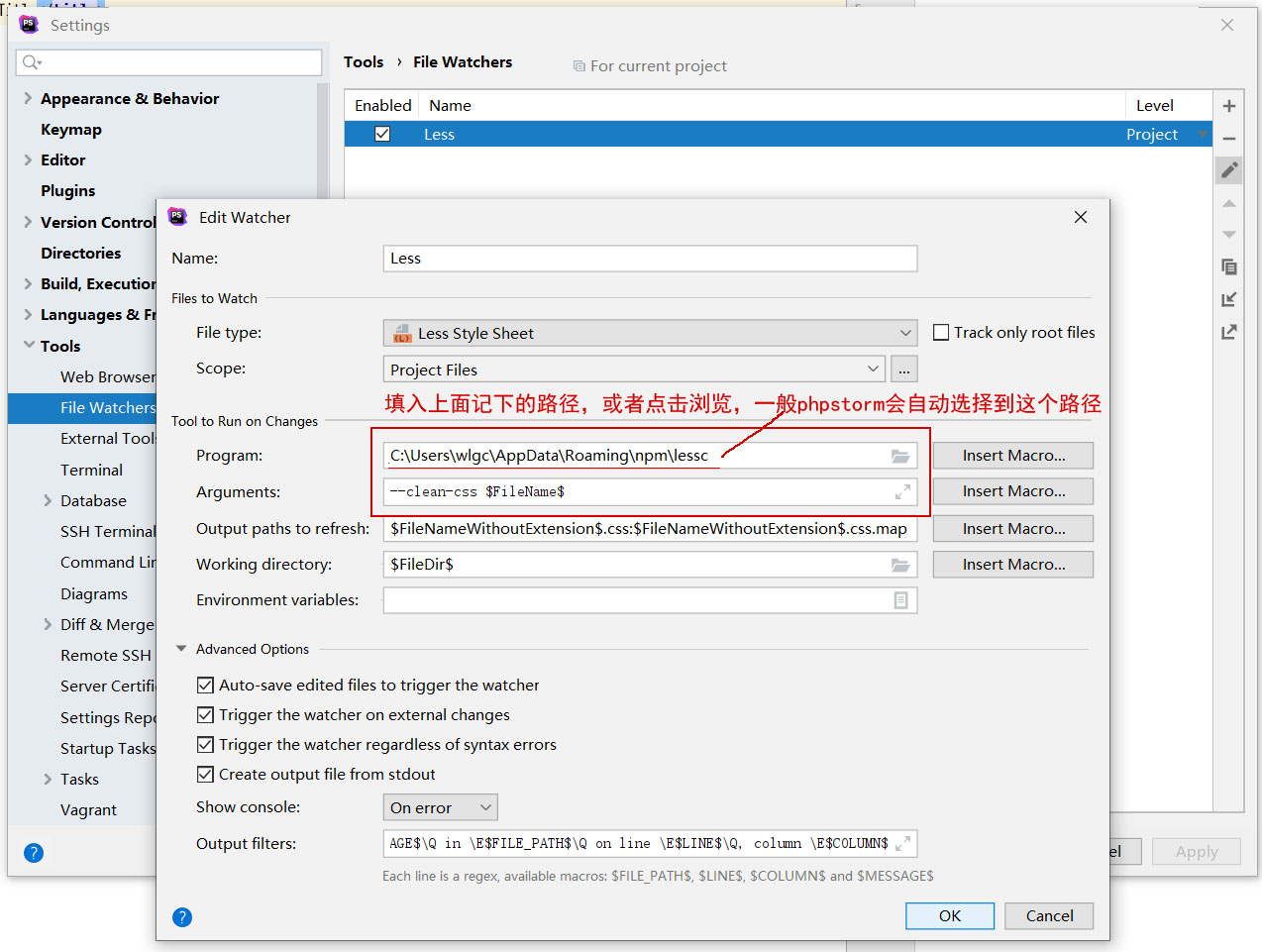Check Track only root files
The image size is (1262, 952).
(941, 333)
